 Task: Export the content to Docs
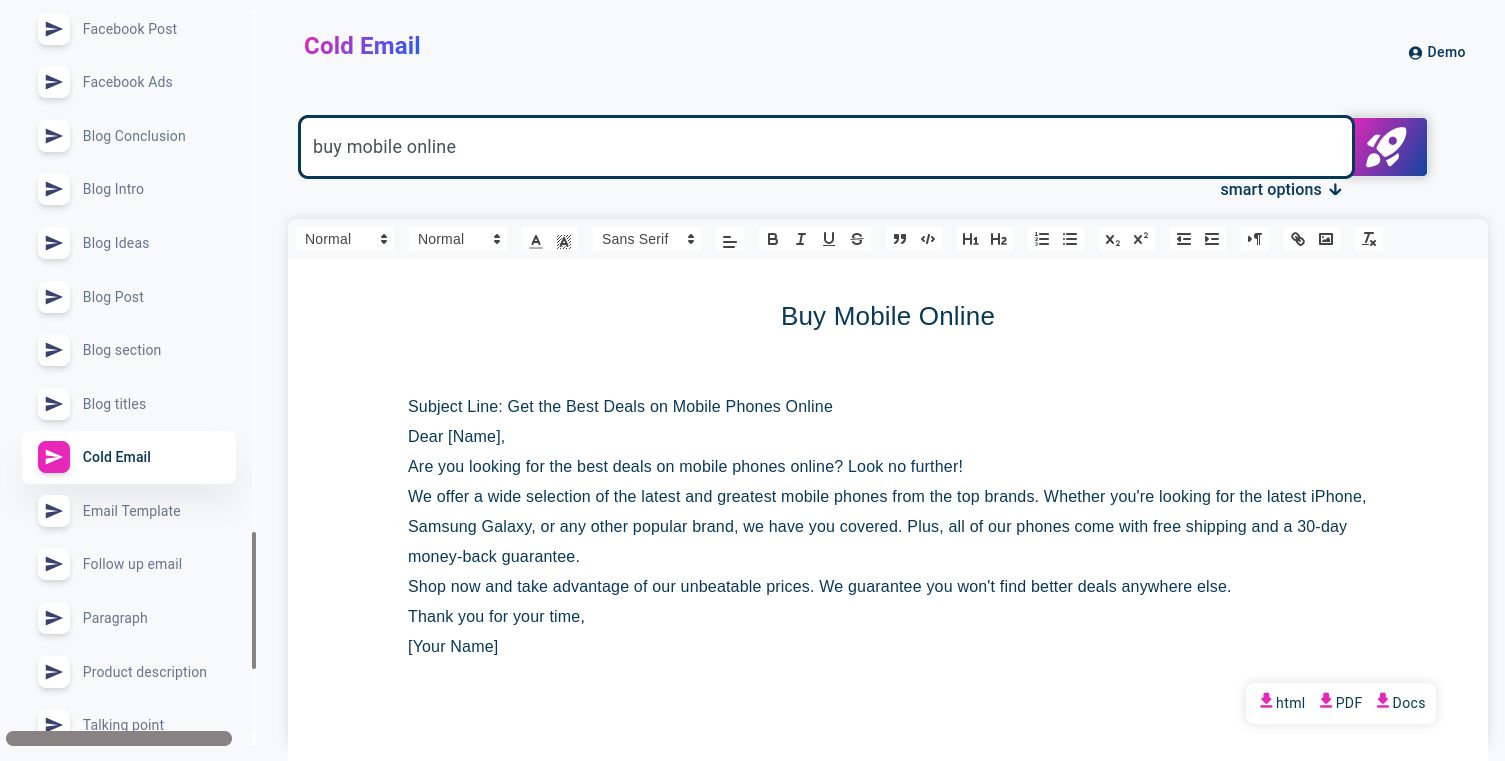1401,702
